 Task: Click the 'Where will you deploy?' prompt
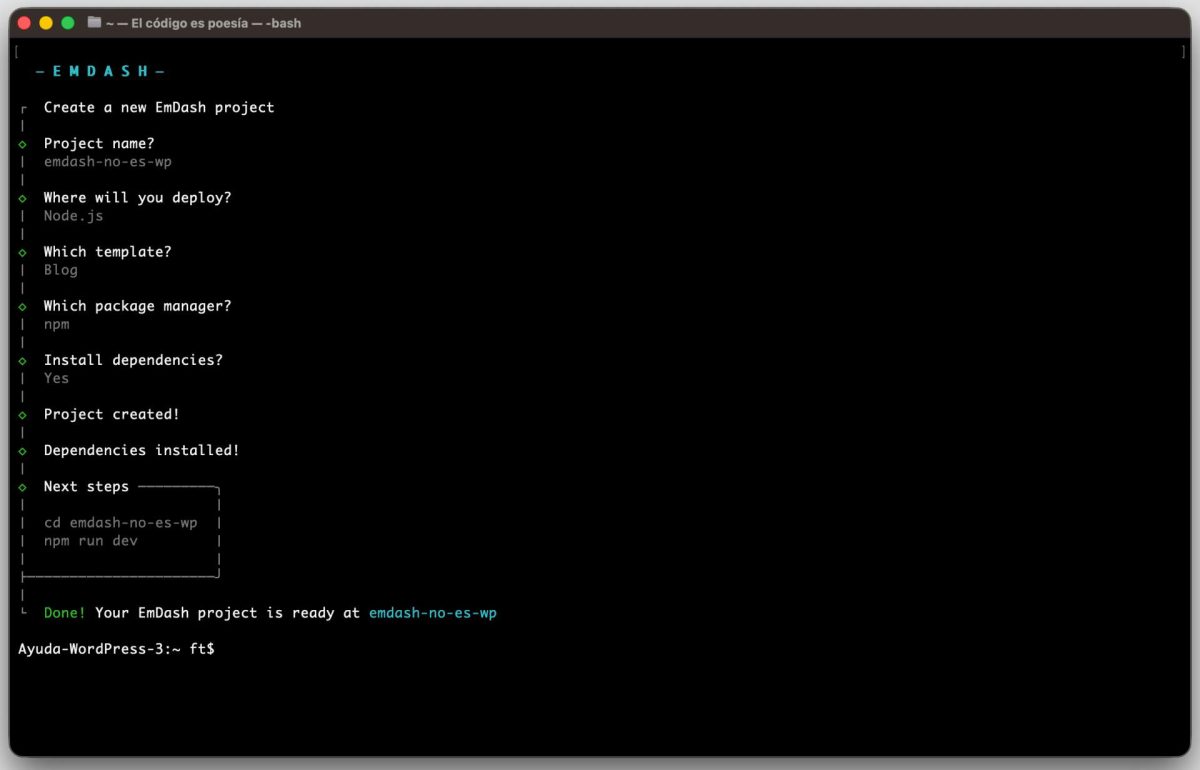[x=137, y=197]
